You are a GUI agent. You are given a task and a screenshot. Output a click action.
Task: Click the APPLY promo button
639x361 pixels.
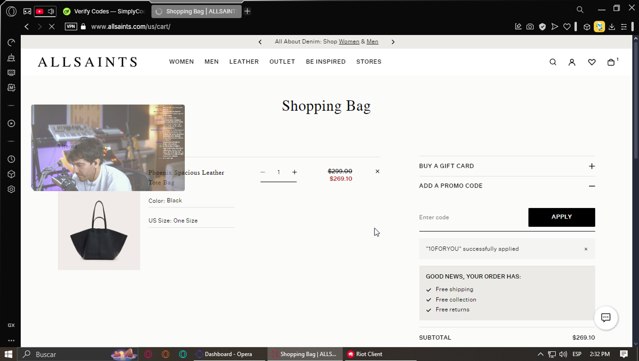click(x=562, y=217)
